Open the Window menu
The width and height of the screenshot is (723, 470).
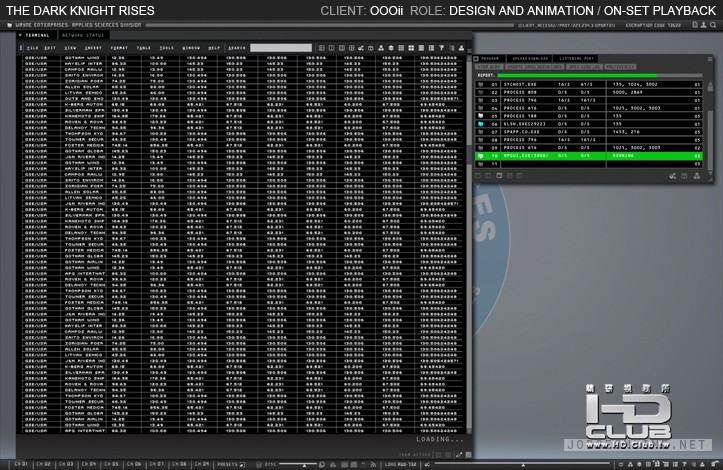[191, 48]
